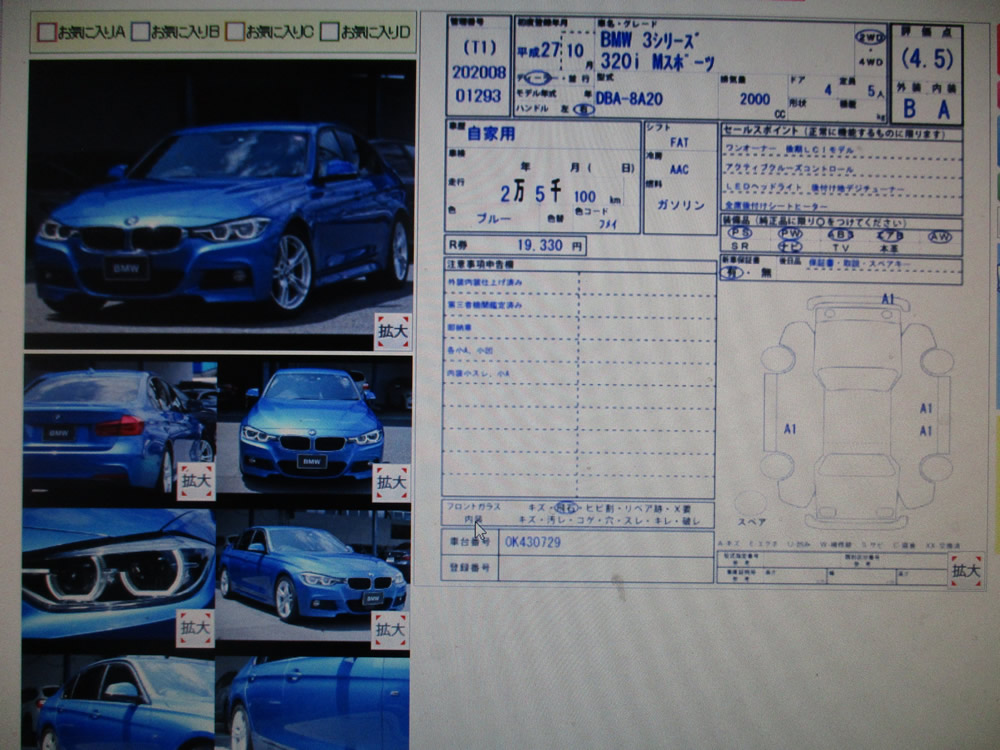Tick the お気に入りC favorite checkbox
The width and height of the screenshot is (1000, 750).
tap(235, 31)
